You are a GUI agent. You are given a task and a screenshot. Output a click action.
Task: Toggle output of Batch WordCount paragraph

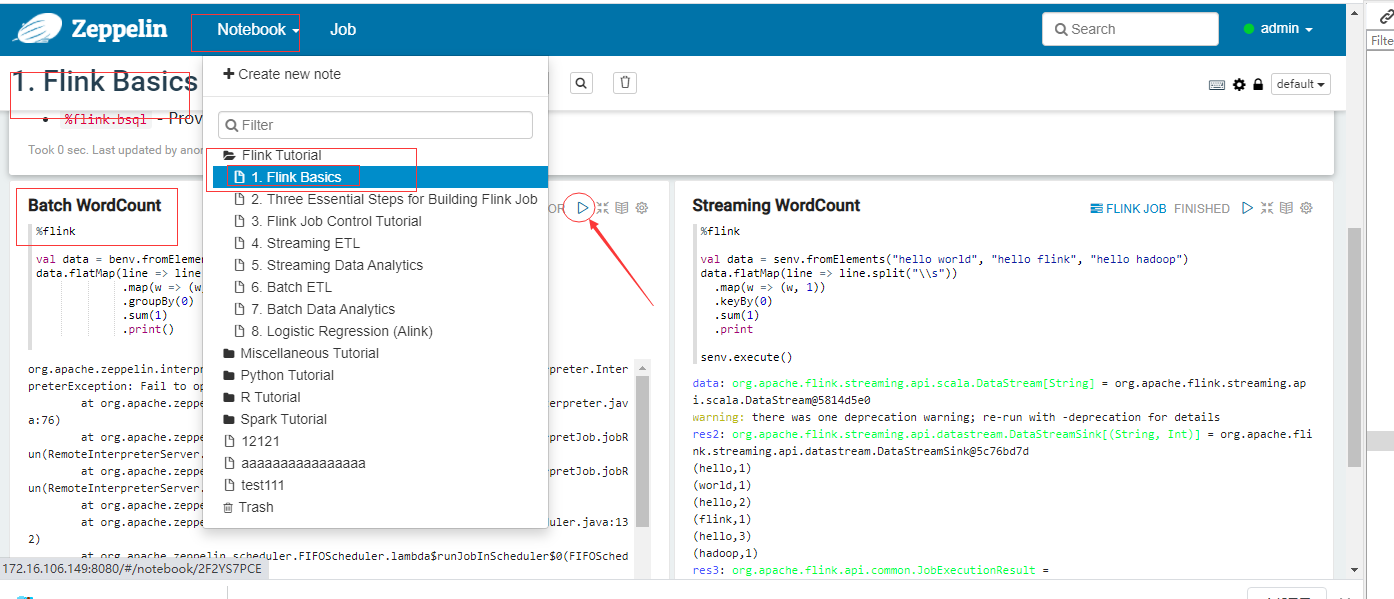[x=621, y=208]
